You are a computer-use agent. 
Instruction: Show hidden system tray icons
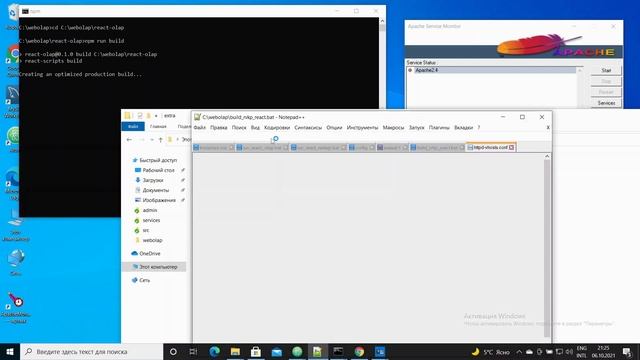519,352
